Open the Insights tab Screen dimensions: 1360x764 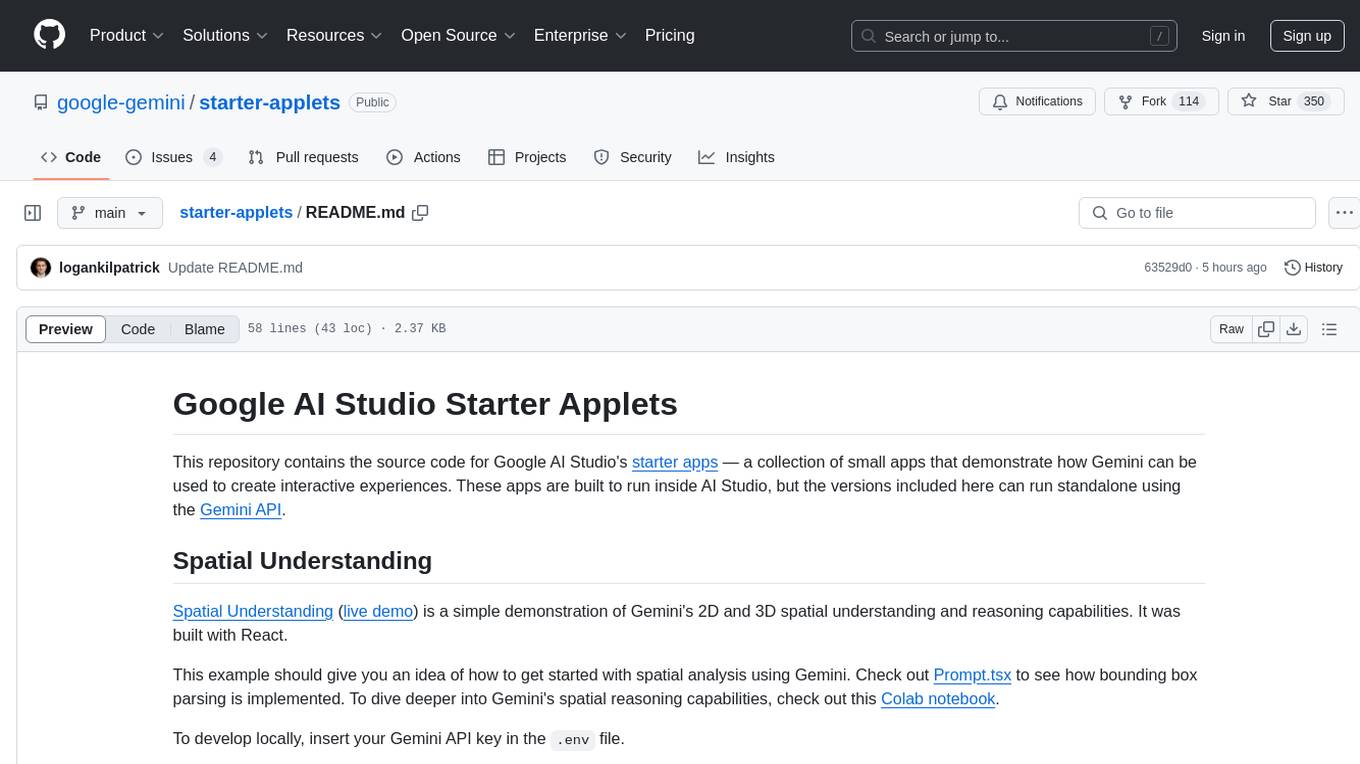point(736,157)
